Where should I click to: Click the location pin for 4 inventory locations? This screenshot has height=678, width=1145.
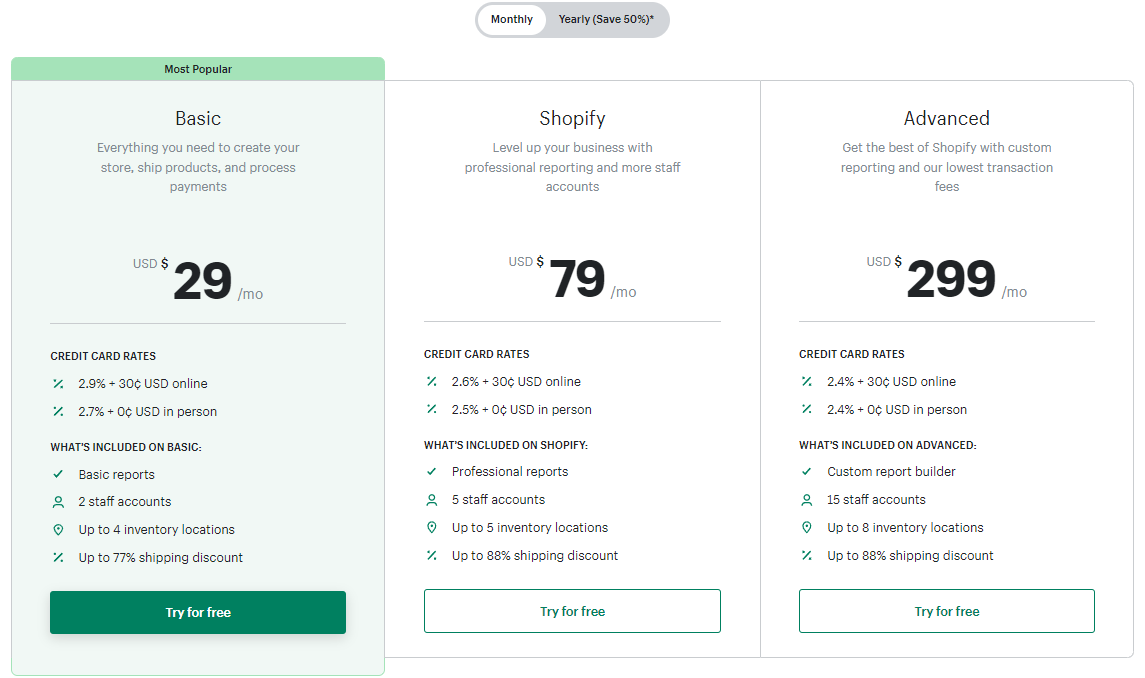pyautogui.click(x=57, y=529)
